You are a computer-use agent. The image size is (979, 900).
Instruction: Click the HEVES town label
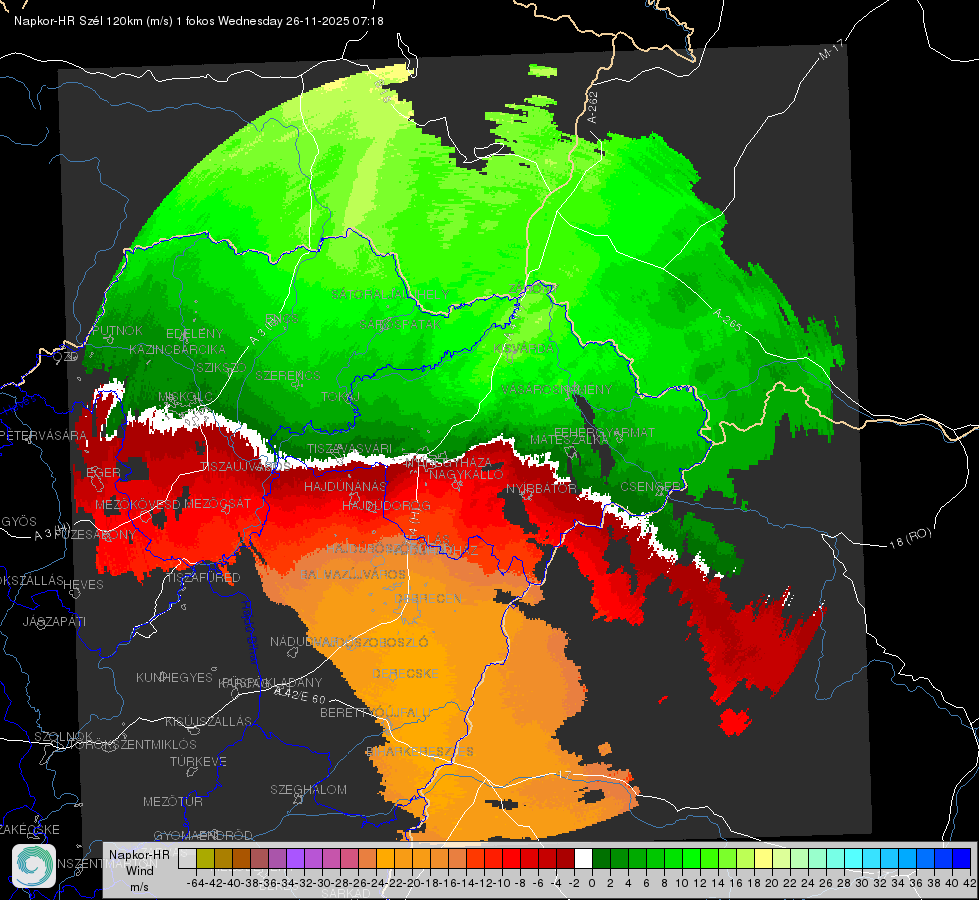84,585
